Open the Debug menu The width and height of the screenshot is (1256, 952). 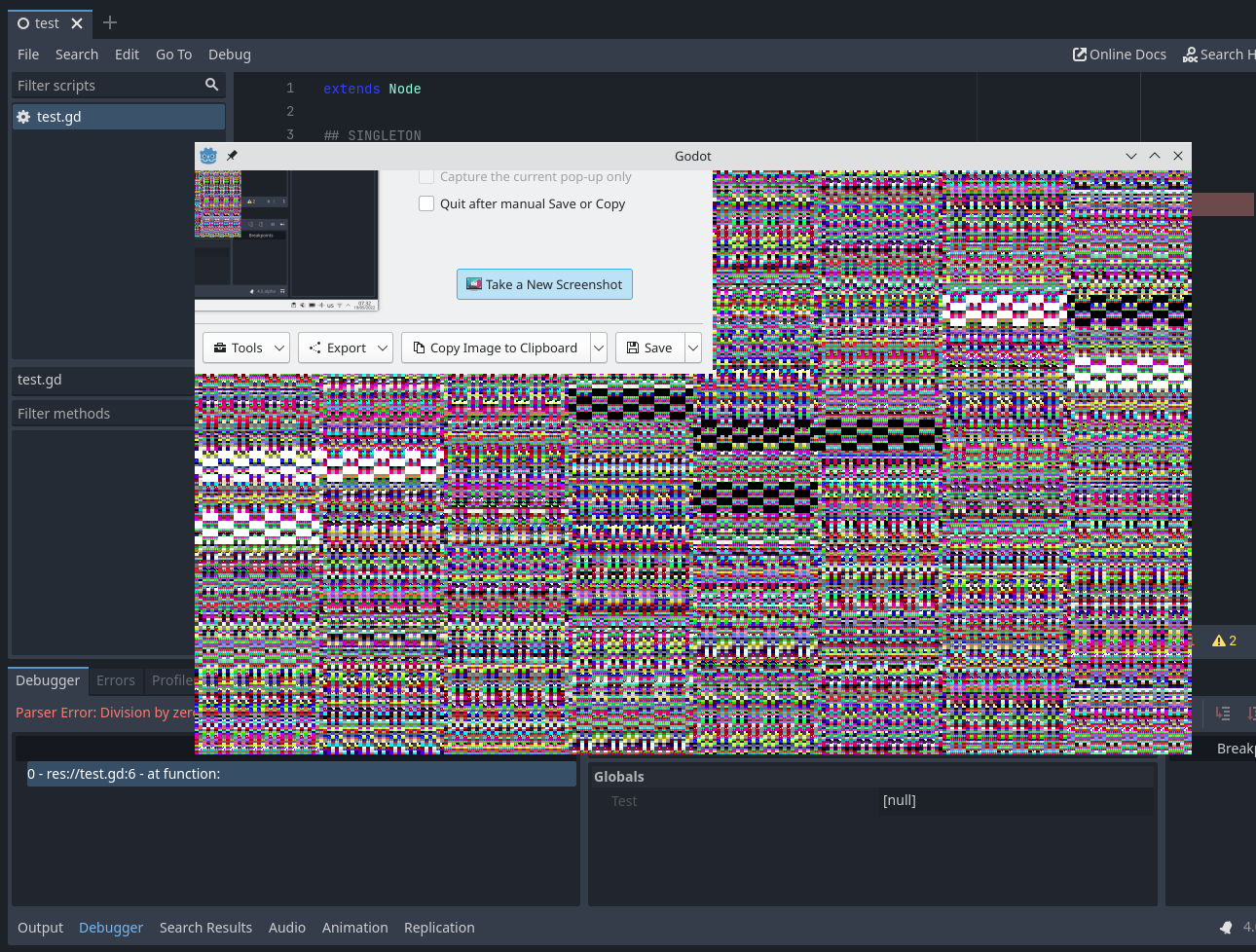tap(229, 55)
